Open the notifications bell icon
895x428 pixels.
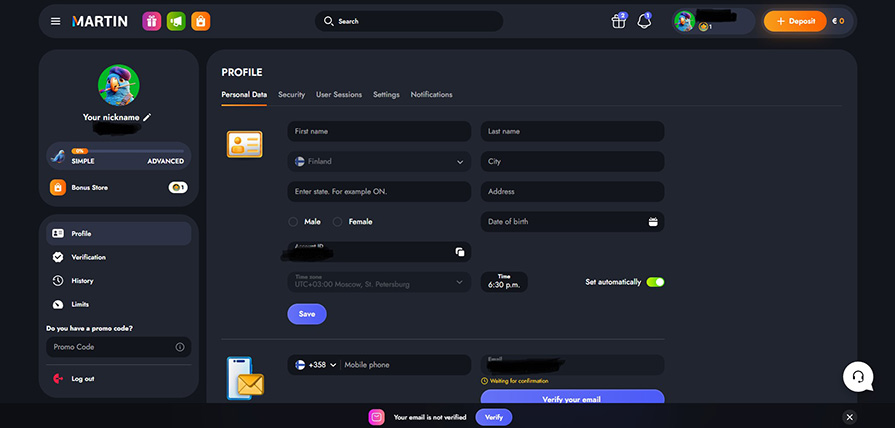[x=644, y=21]
